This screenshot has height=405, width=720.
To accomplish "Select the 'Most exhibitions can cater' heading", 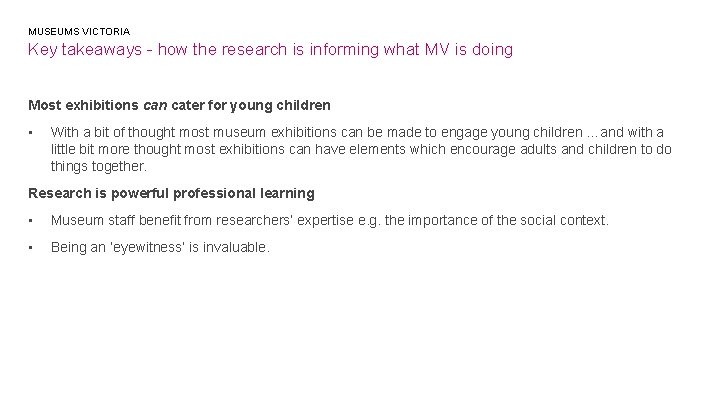I will point(179,103).
